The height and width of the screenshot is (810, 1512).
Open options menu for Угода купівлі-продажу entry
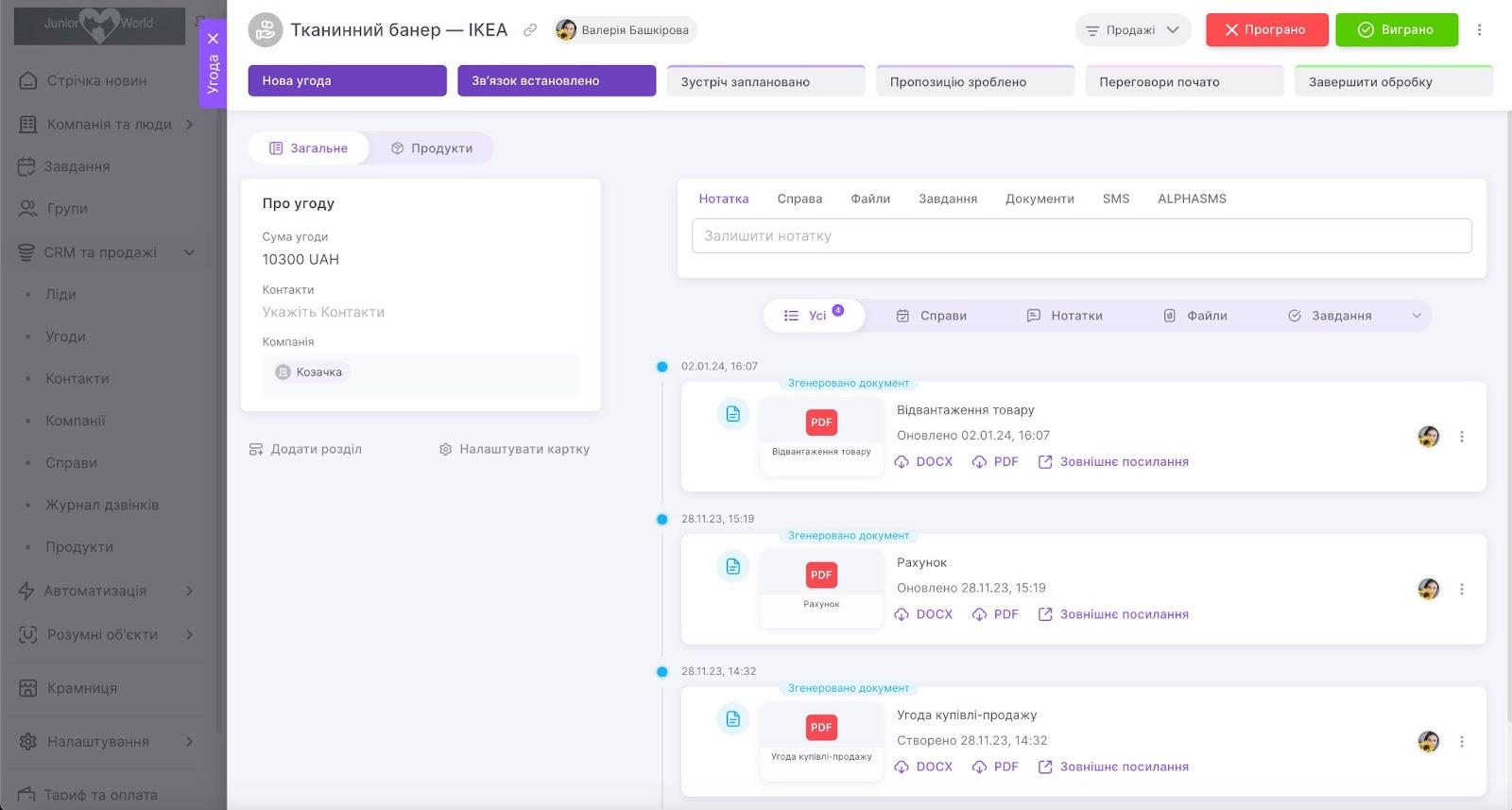1461,742
